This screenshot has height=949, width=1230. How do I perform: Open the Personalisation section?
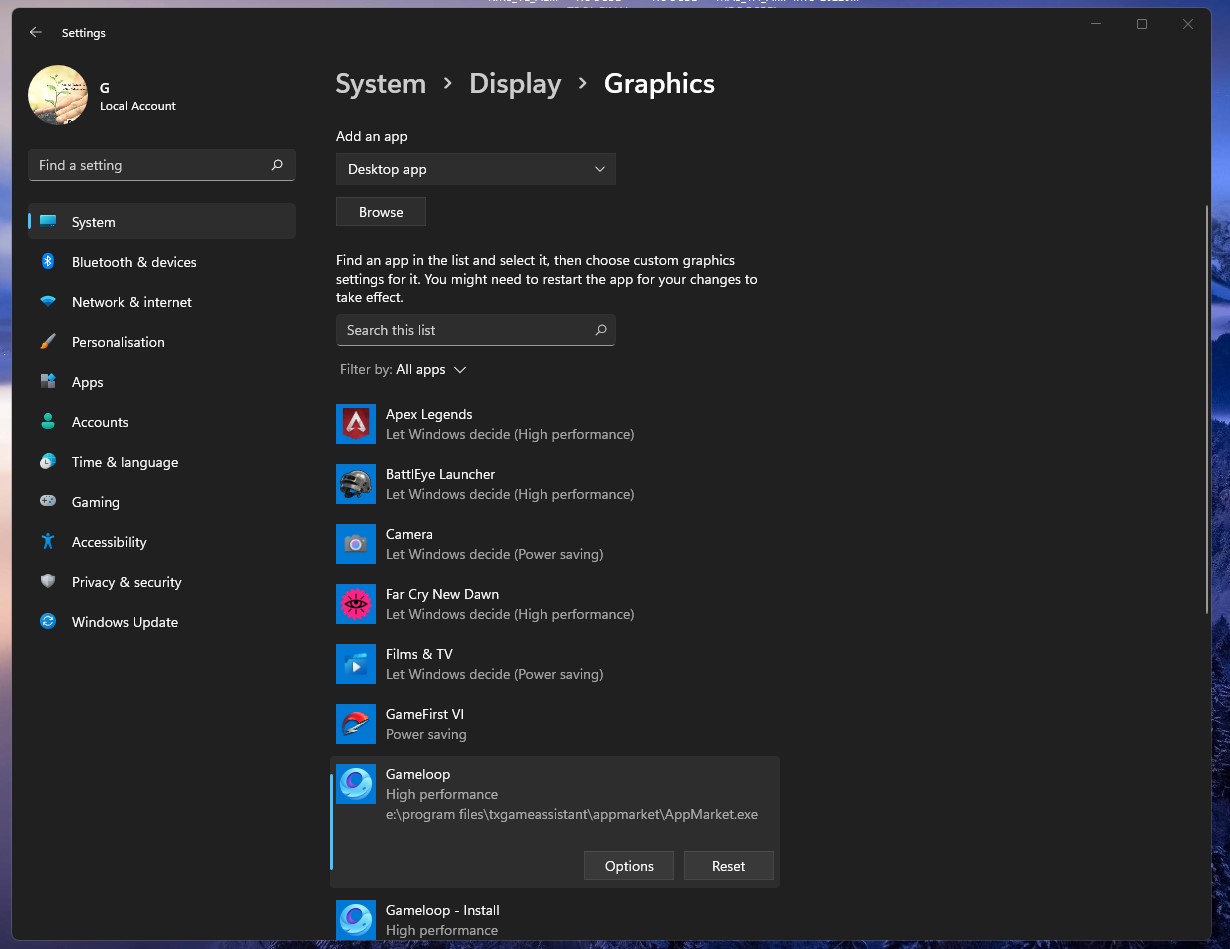coord(162,342)
